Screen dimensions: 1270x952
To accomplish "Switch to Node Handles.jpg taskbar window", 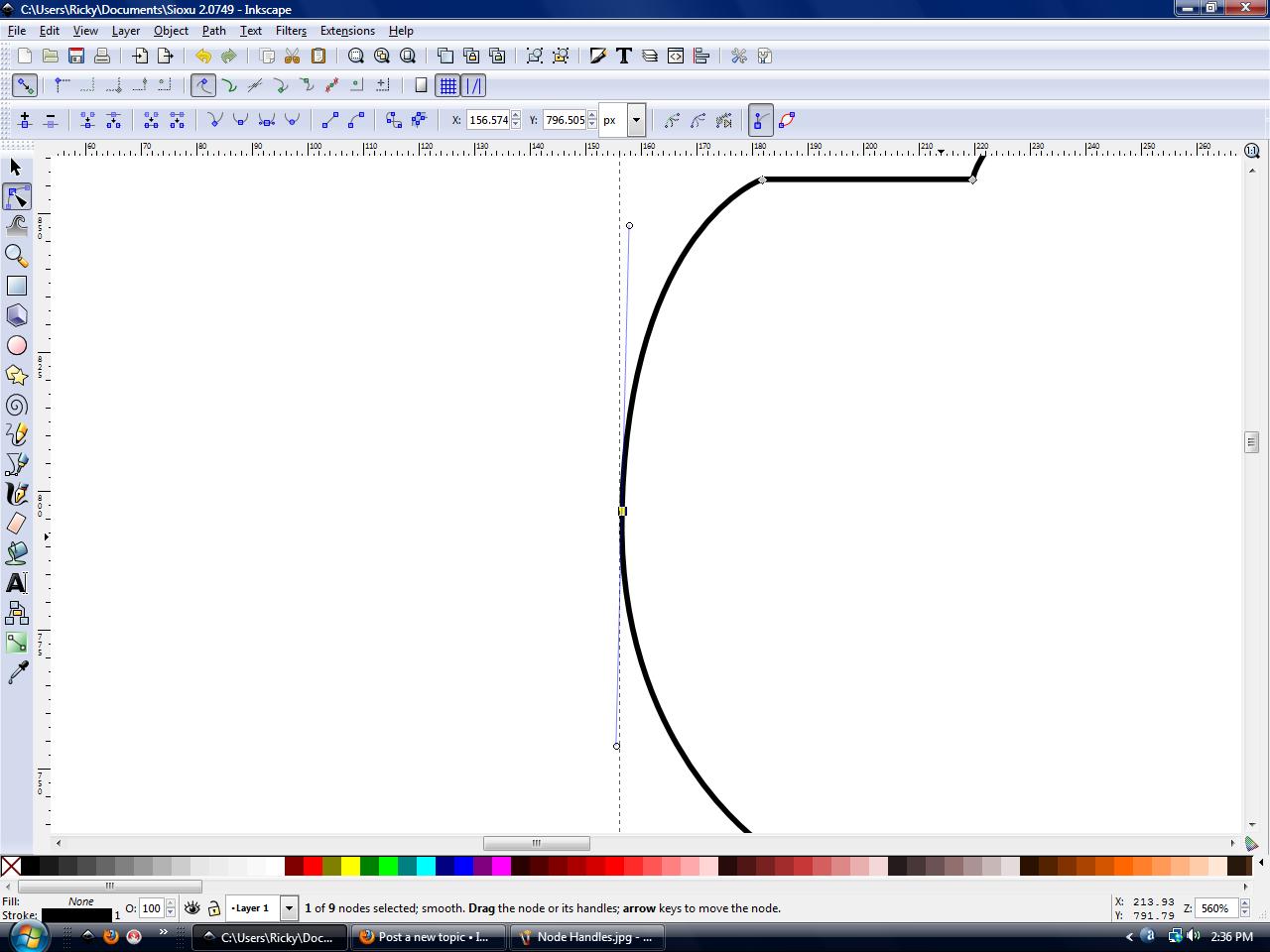I will click(585, 937).
